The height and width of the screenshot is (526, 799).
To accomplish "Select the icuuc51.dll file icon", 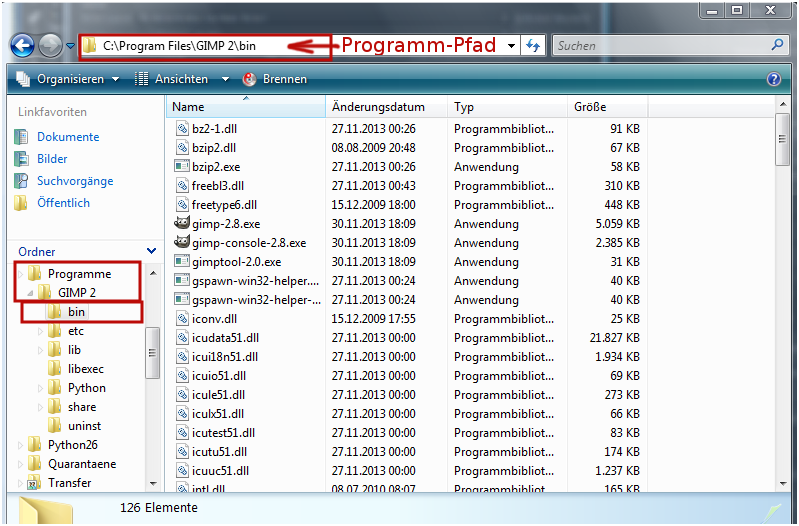I will click(x=182, y=470).
